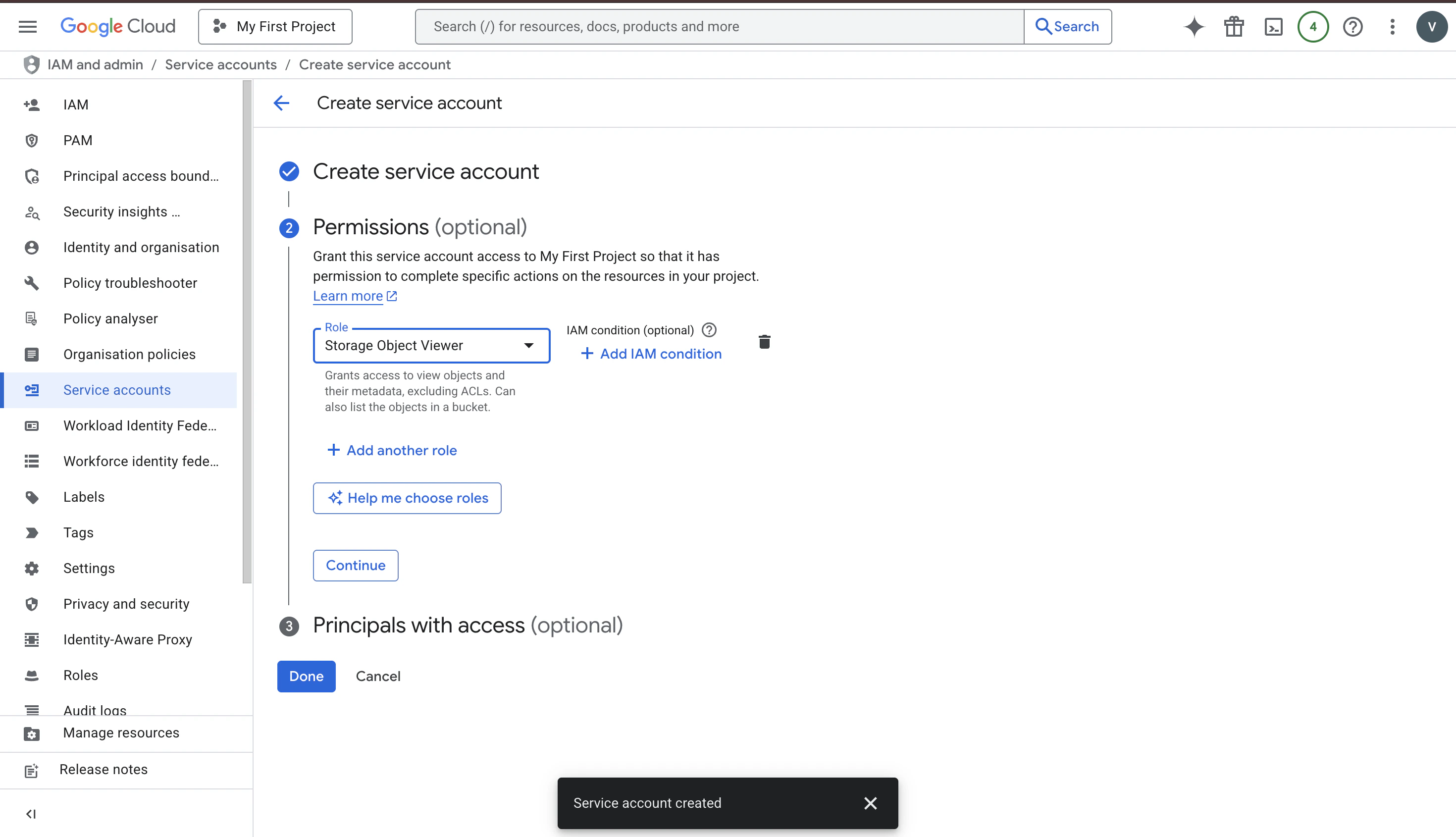Go back using the arrow beside Create service account

[x=282, y=103]
